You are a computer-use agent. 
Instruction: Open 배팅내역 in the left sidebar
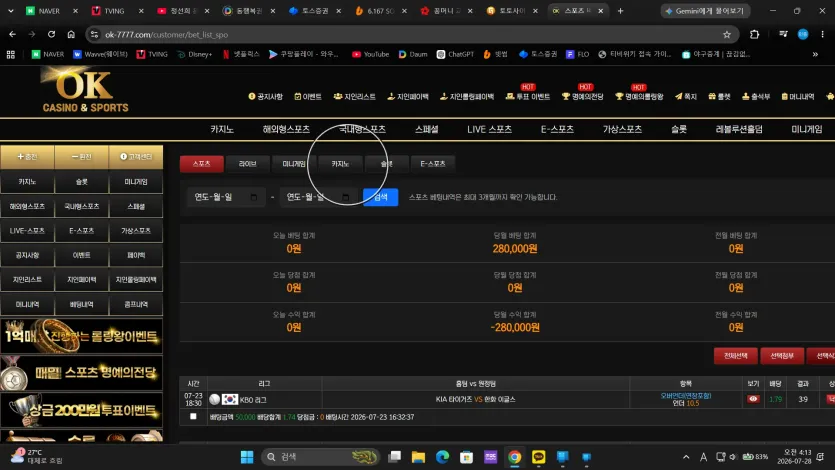(x=81, y=304)
